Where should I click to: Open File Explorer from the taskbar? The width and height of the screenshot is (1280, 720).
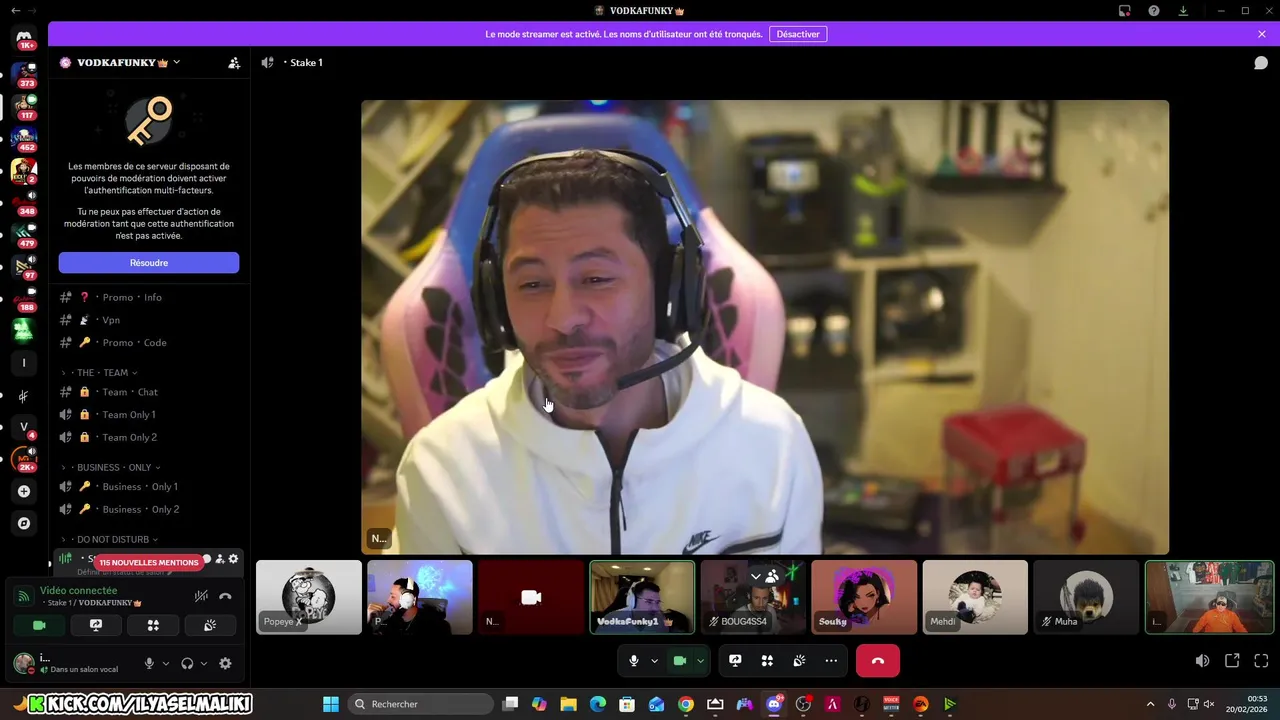568,704
